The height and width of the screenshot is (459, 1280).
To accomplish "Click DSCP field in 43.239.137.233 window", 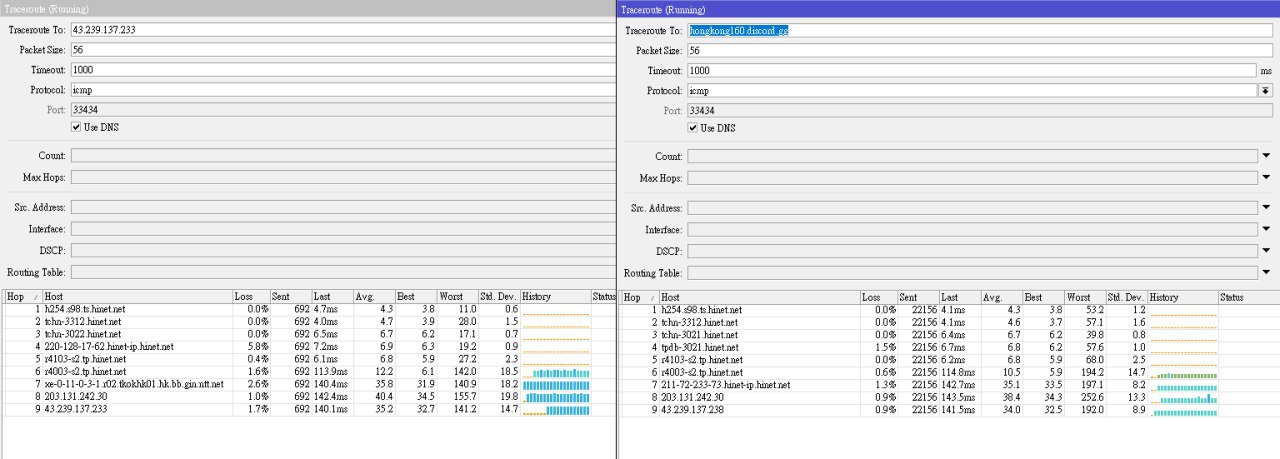I will click(342, 251).
